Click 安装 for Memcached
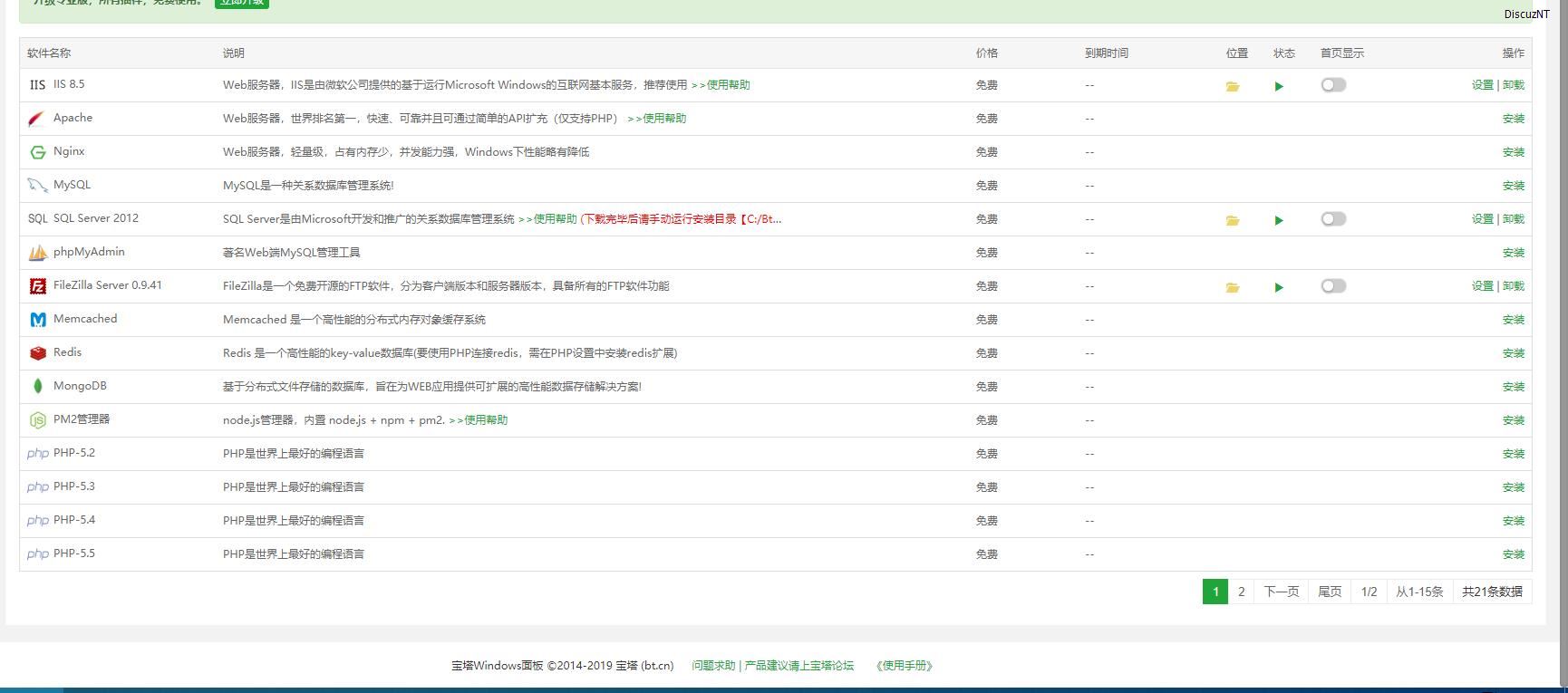1568x693 pixels. [x=1514, y=320]
